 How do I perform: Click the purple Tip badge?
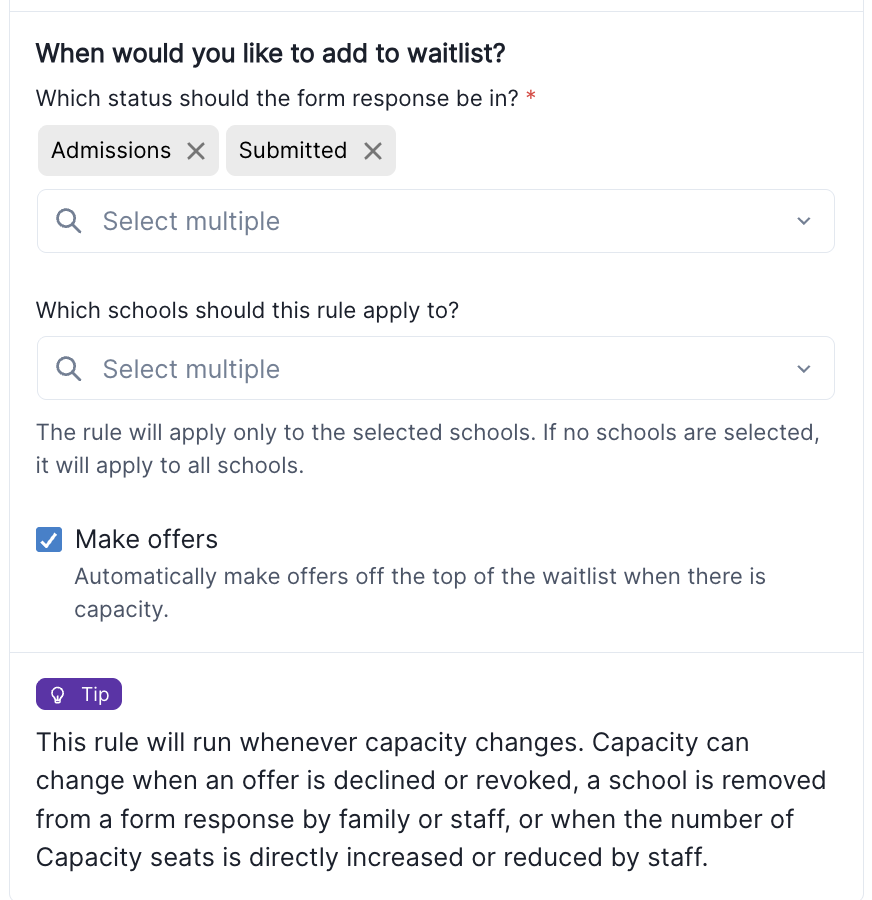79,694
